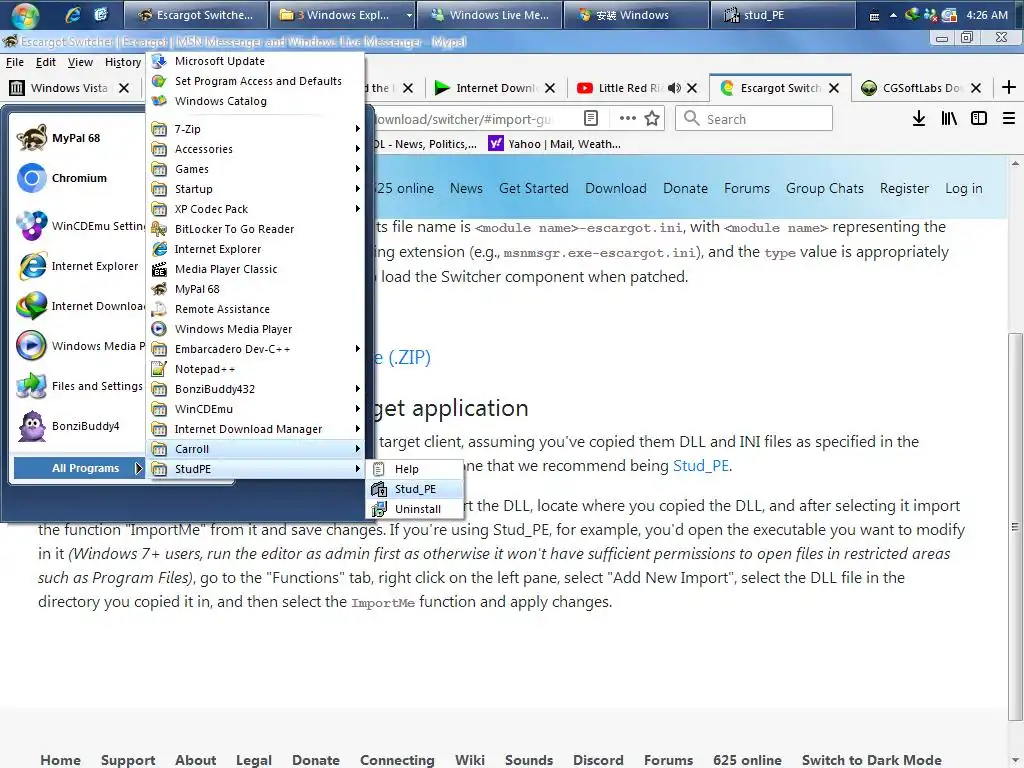This screenshot has width=1024, height=768.
Task: Open WinCDEmu Settings in Start menu
Action: point(79,226)
